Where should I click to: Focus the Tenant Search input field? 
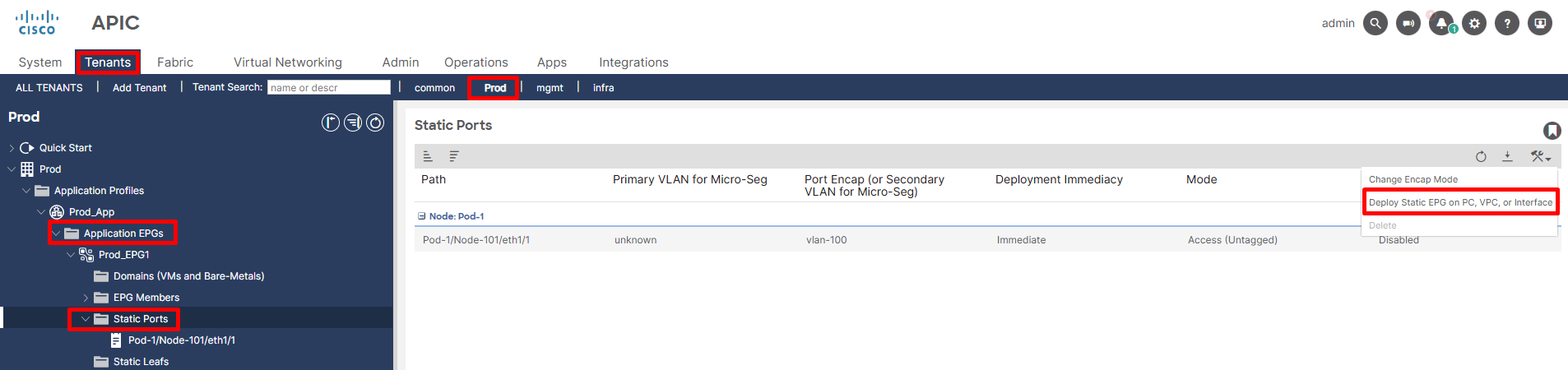coord(329,87)
